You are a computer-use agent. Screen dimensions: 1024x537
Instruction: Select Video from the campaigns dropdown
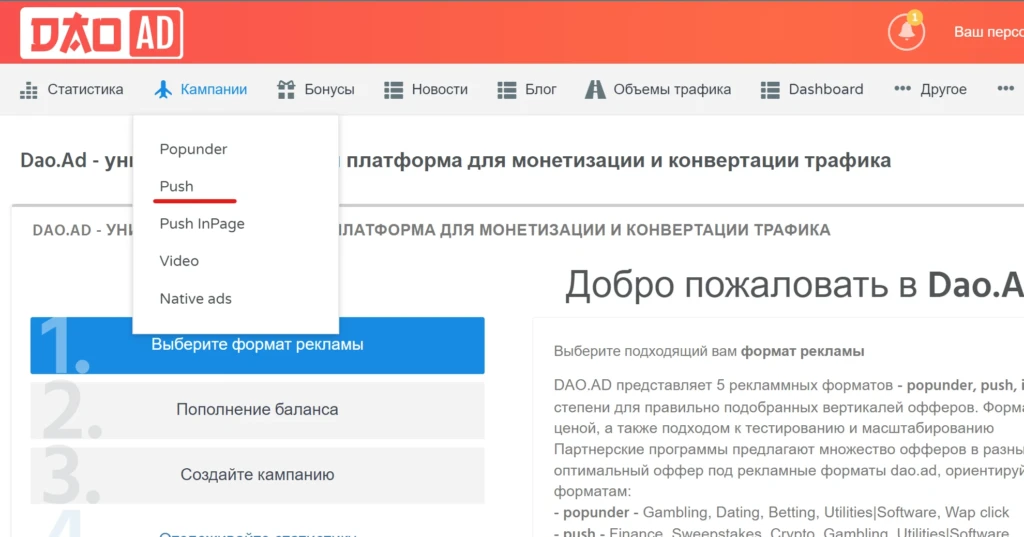click(x=179, y=261)
